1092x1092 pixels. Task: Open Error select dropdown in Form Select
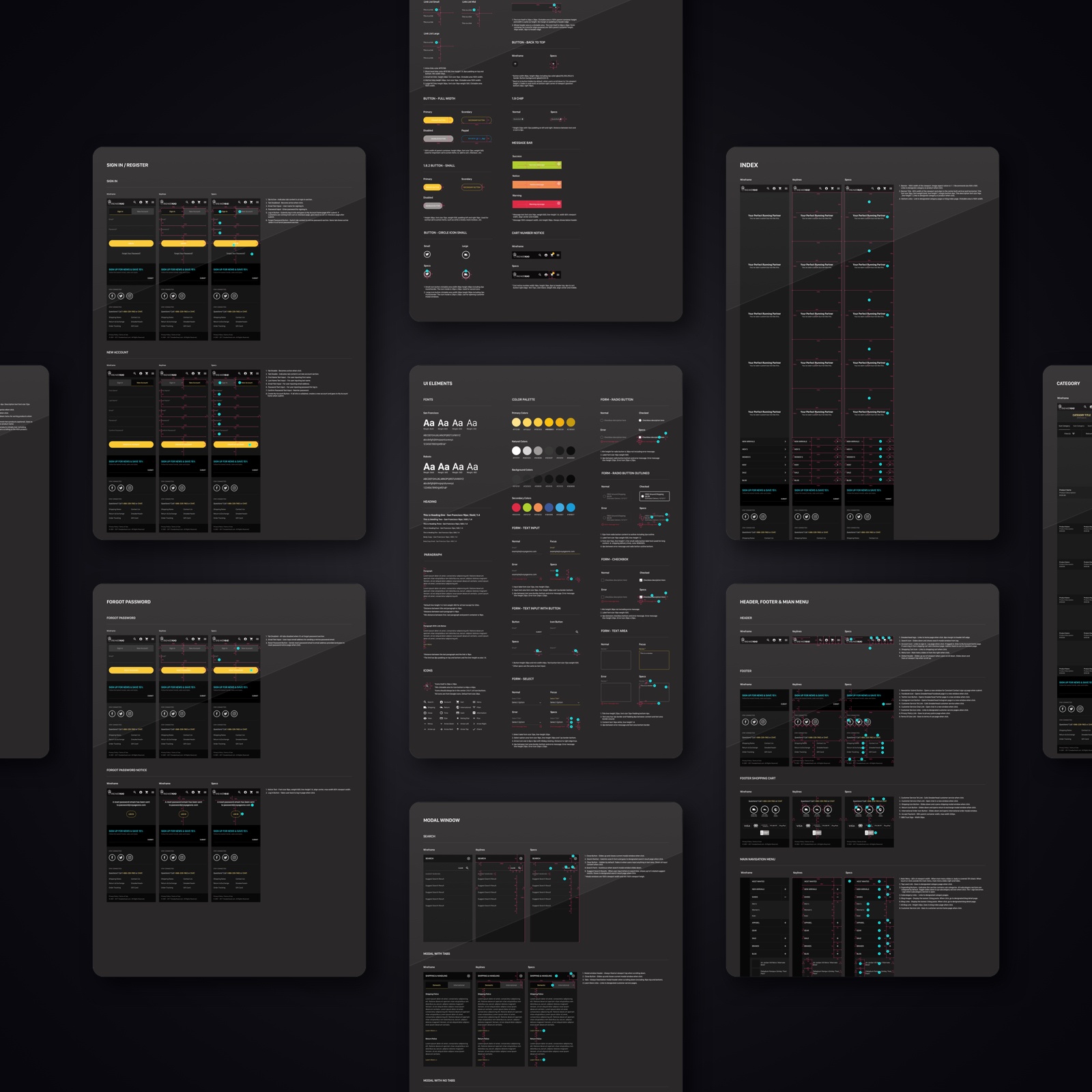point(527,722)
